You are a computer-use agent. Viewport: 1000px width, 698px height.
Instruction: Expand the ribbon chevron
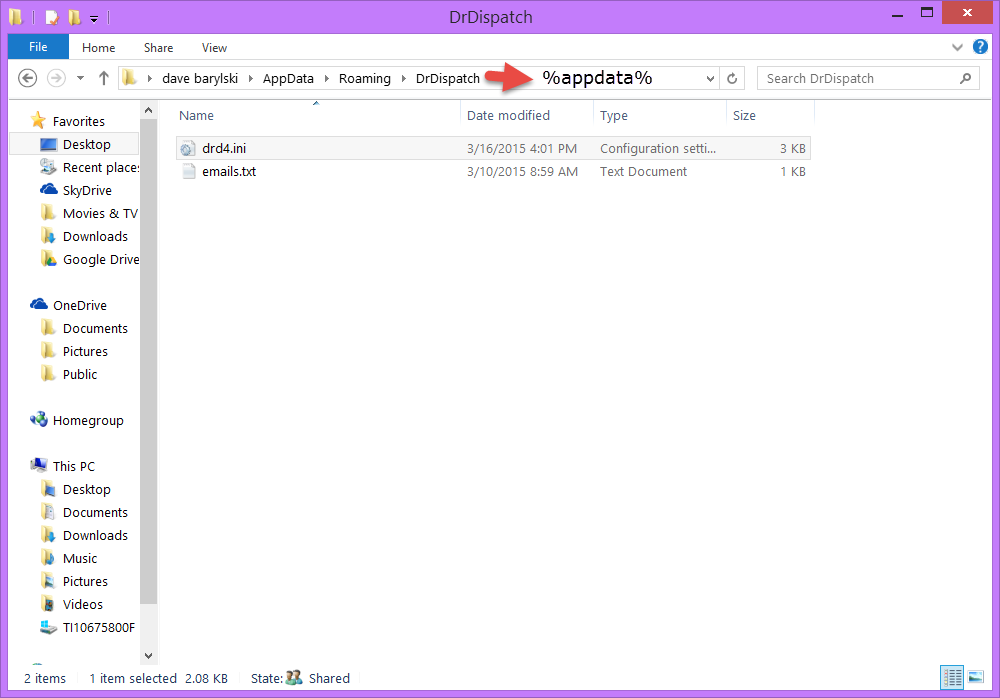[957, 47]
